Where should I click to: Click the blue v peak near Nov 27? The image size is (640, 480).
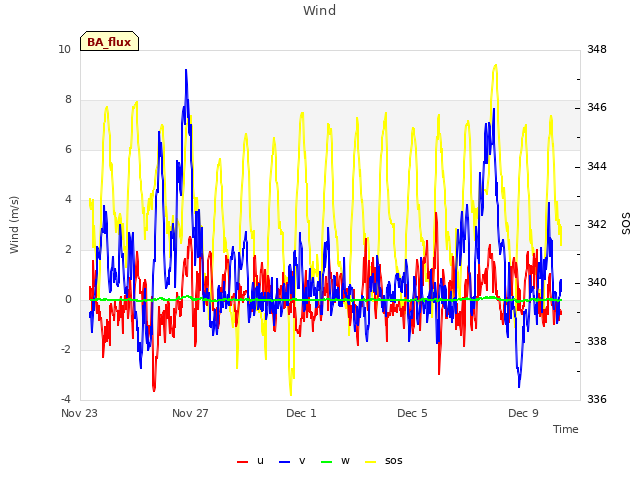click(186, 70)
